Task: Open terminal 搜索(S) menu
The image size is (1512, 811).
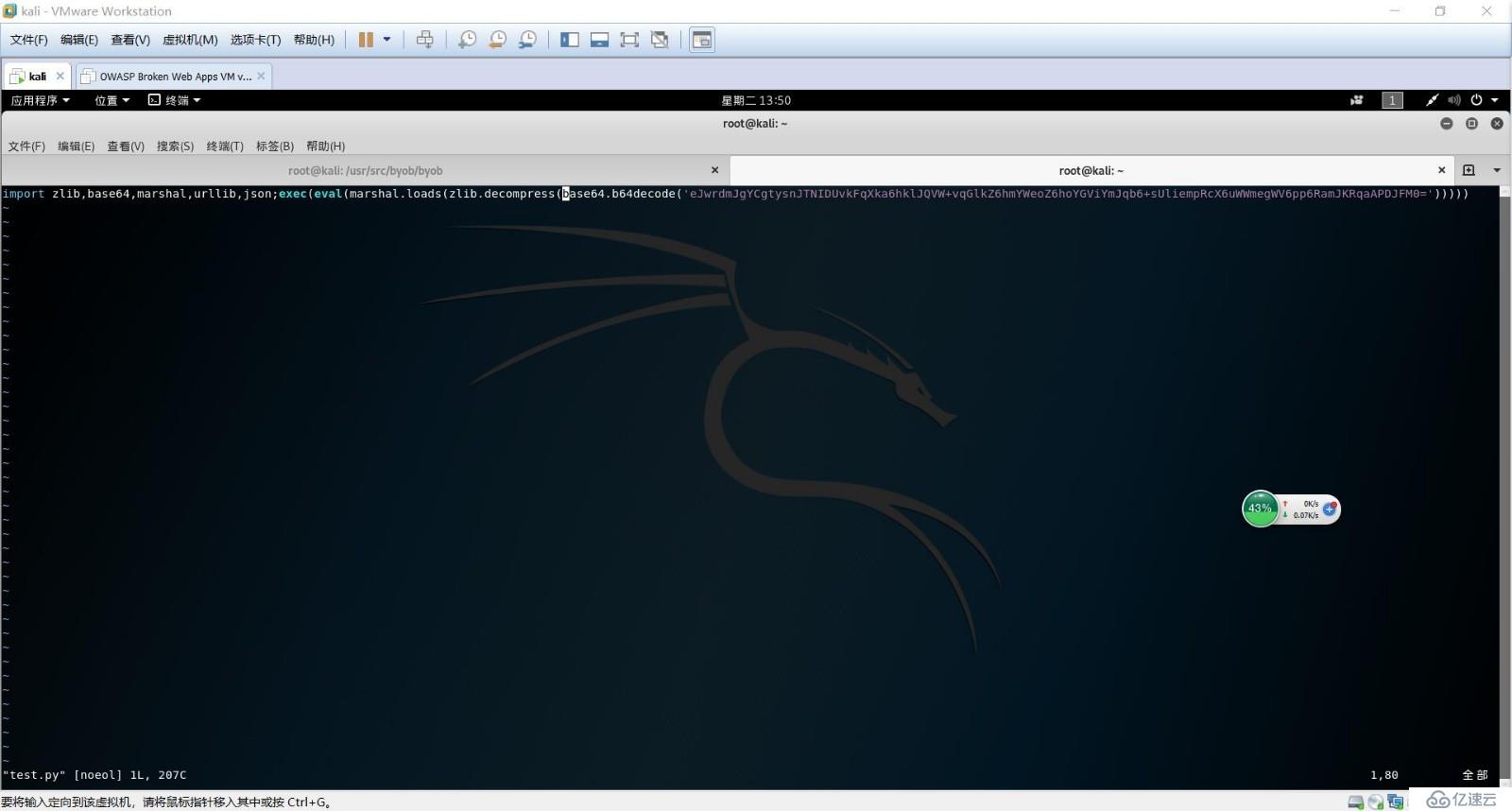Action: click(x=175, y=147)
